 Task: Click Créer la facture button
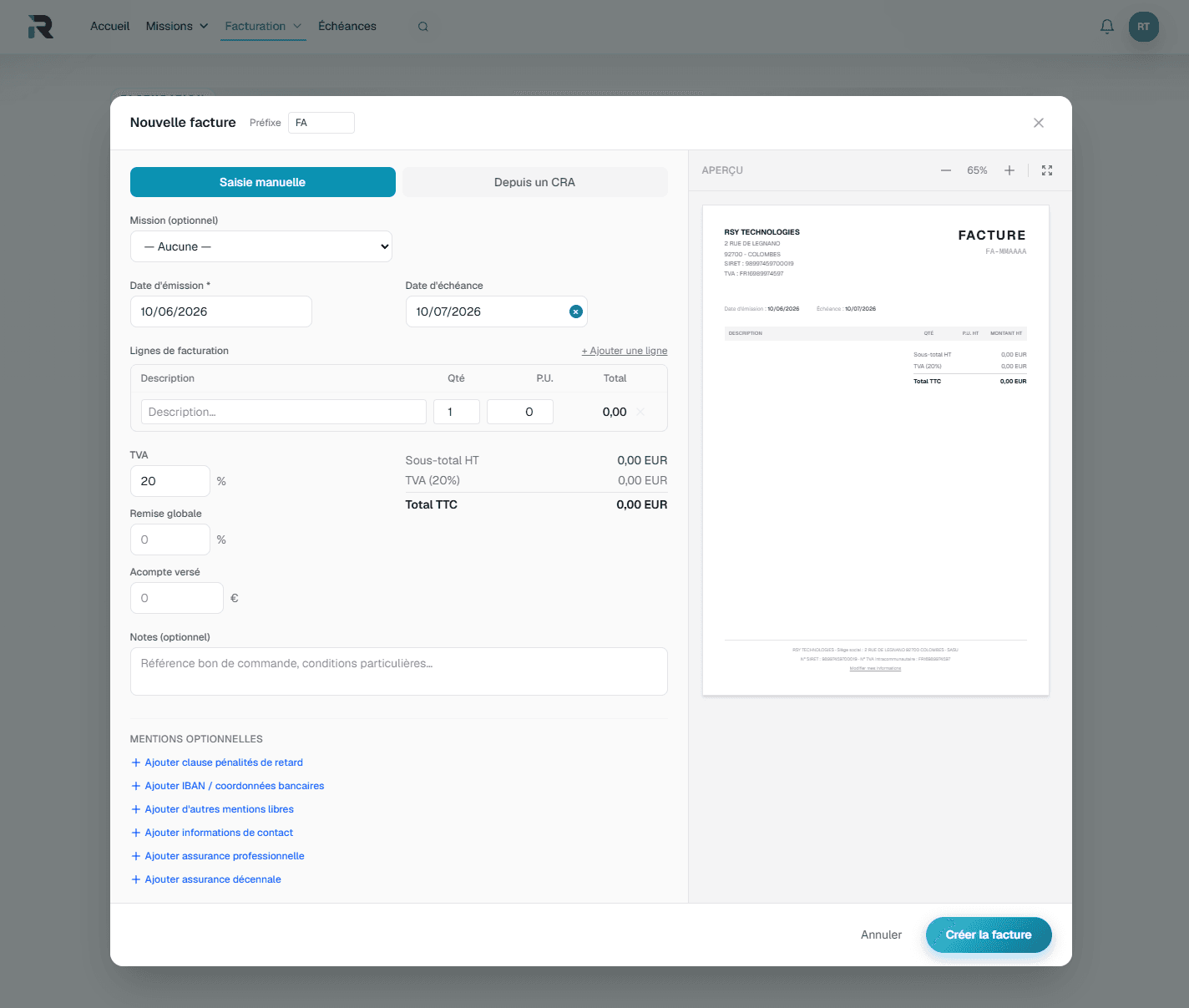pos(989,935)
